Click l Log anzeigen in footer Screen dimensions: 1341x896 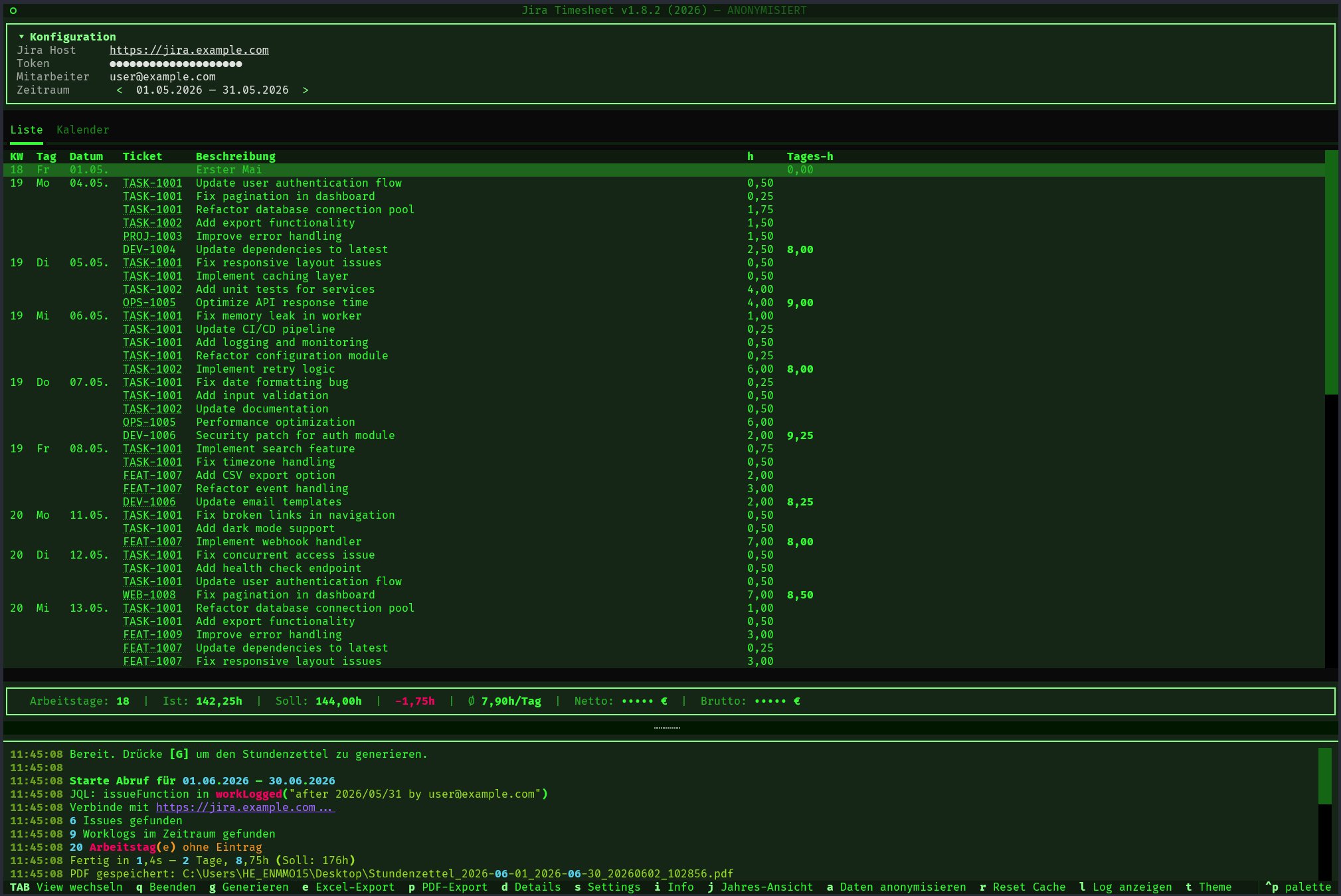pos(1126,887)
